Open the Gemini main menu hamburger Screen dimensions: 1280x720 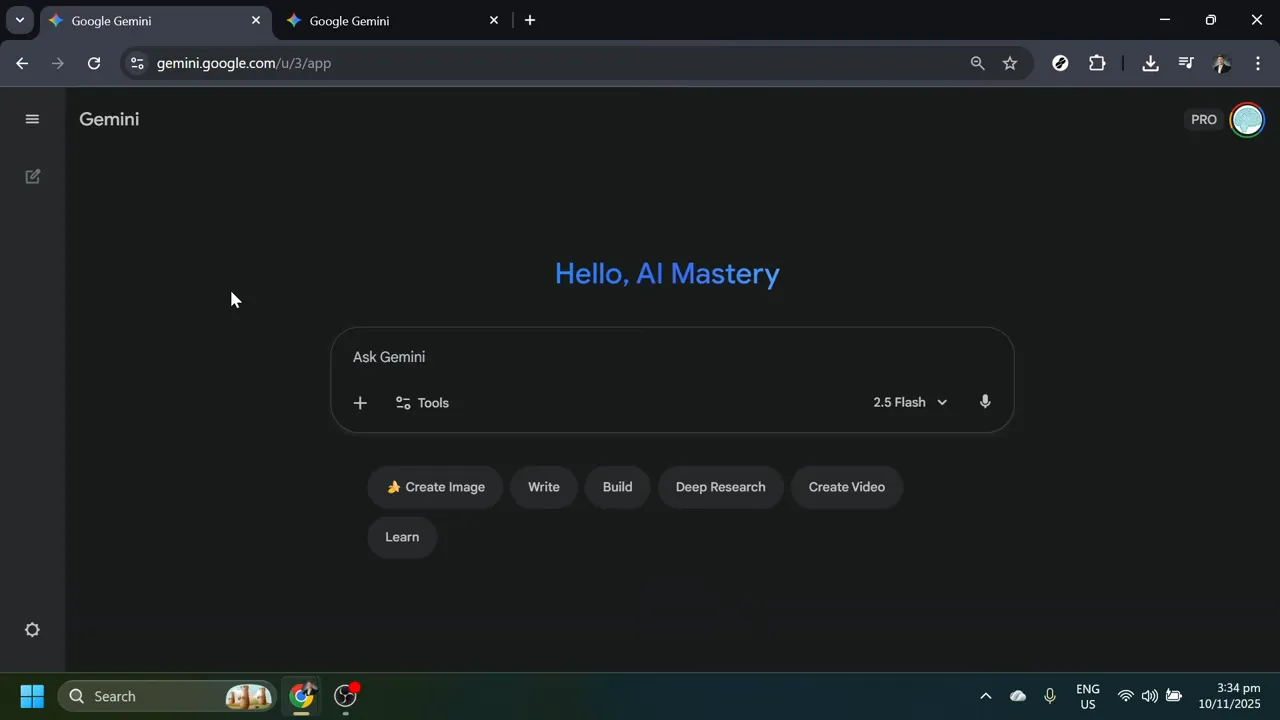32,119
